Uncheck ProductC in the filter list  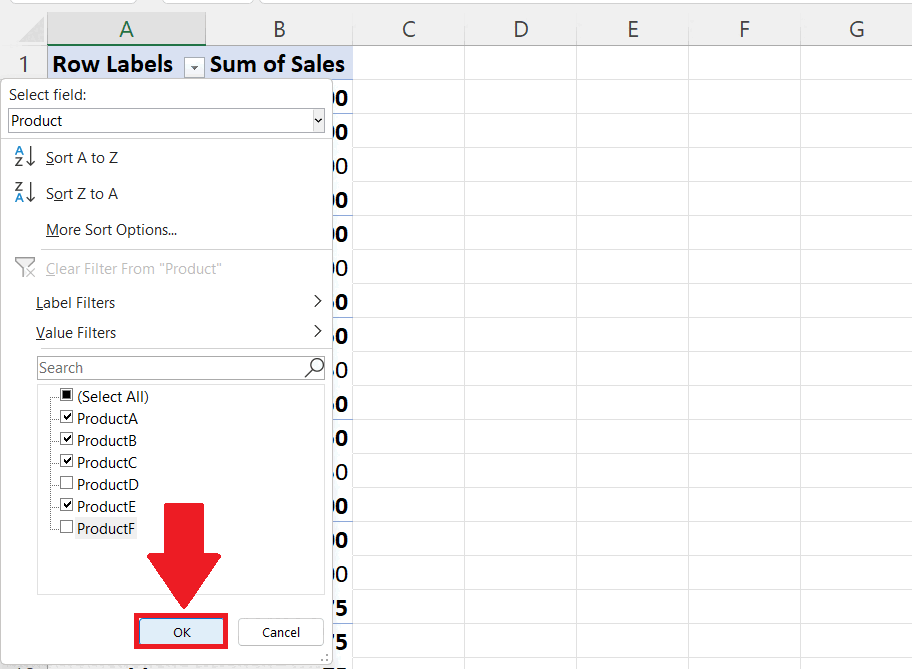[x=67, y=462]
